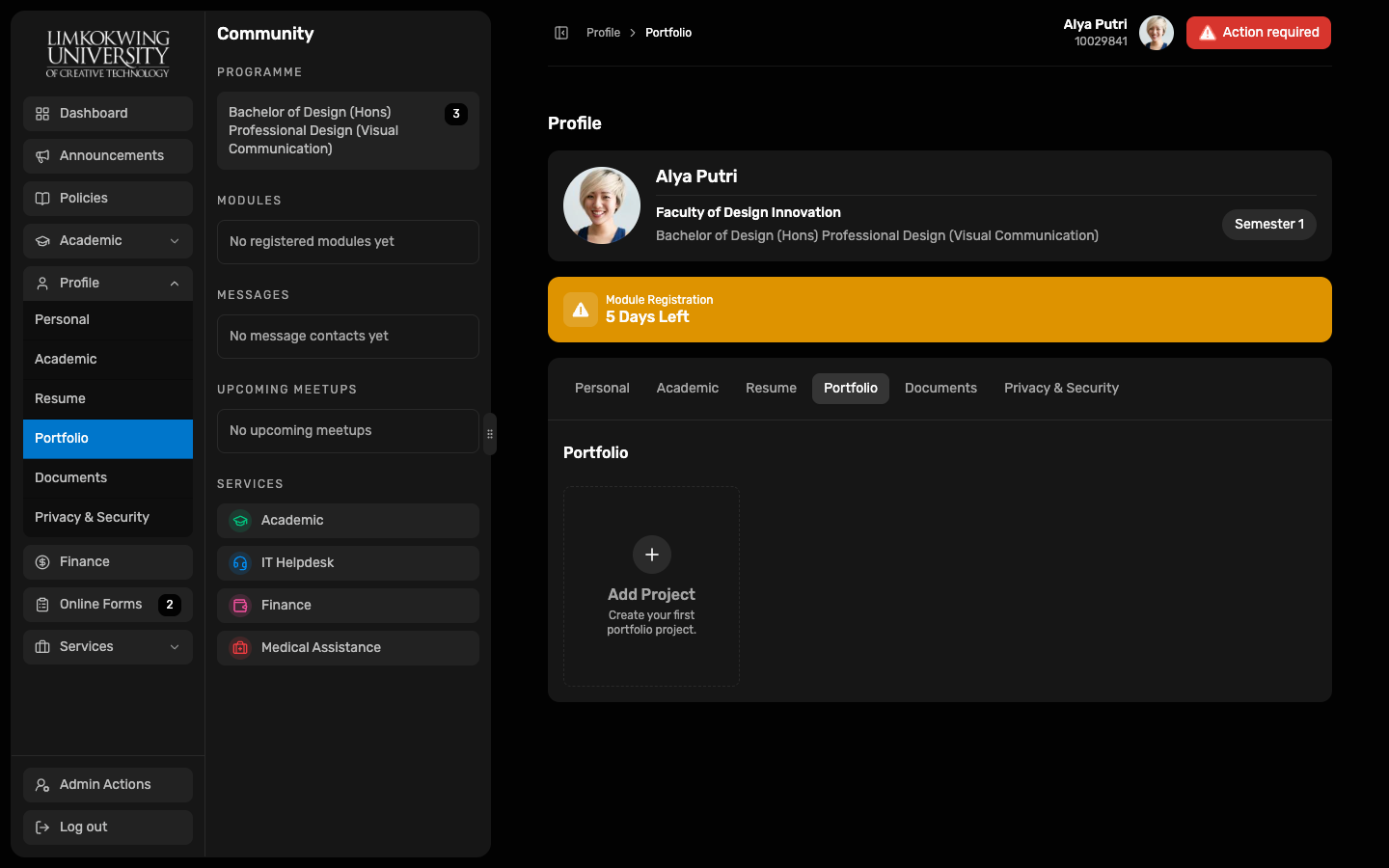Click the Semester 1 badge
The image size is (1389, 868).
coord(1269,225)
